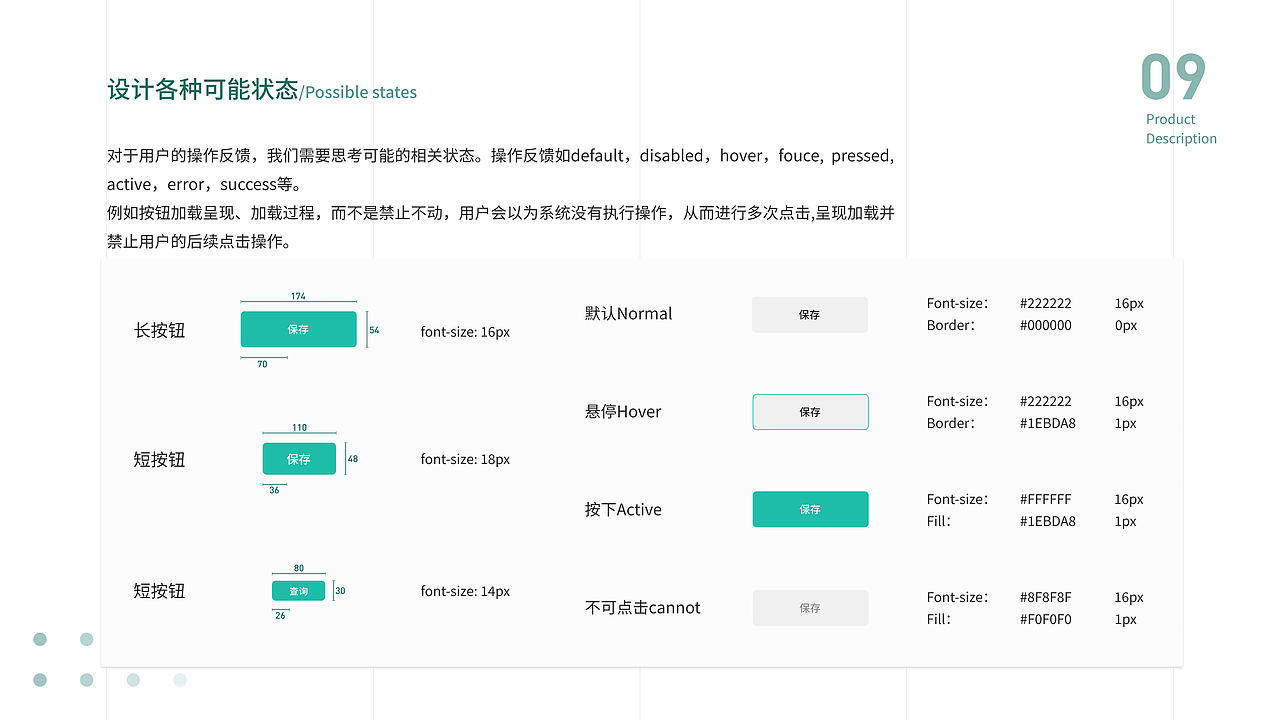Click the 按下Active green 保存 button
Screen dimensions: 1280x720
pyautogui.click(x=810, y=509)
